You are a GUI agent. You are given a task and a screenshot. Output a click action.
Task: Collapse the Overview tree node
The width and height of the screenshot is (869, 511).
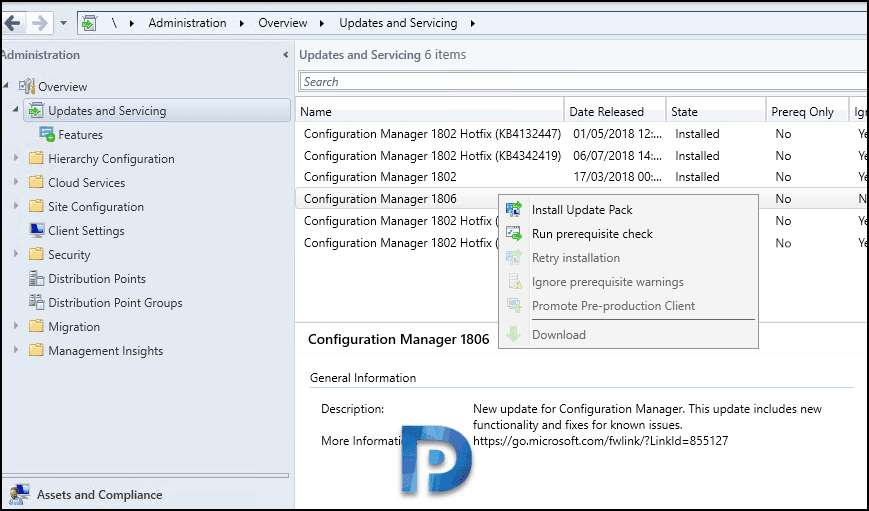[6, 85]
